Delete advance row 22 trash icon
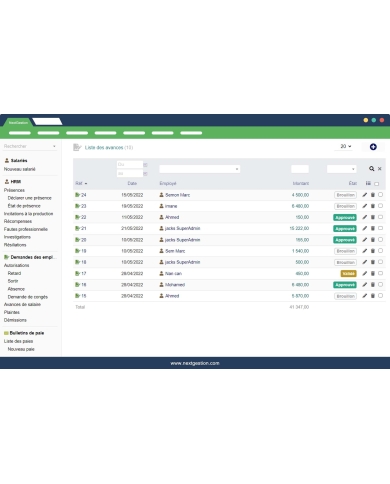The height and width of the screenshot is (484, 390). (373, 217)
